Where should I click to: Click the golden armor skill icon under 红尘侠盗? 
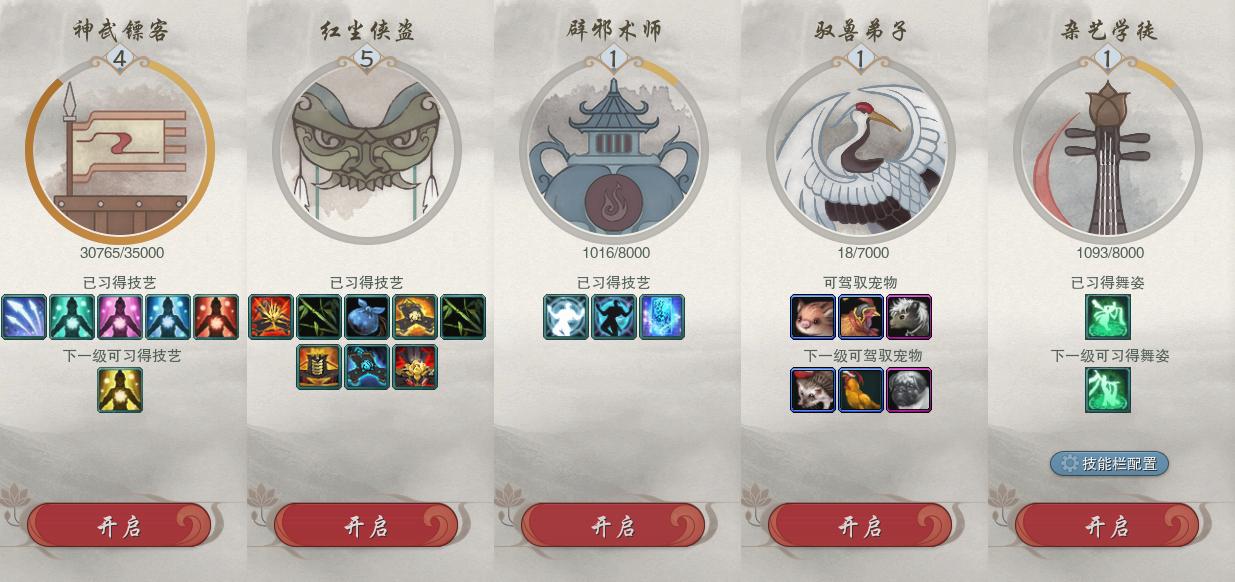319,366
